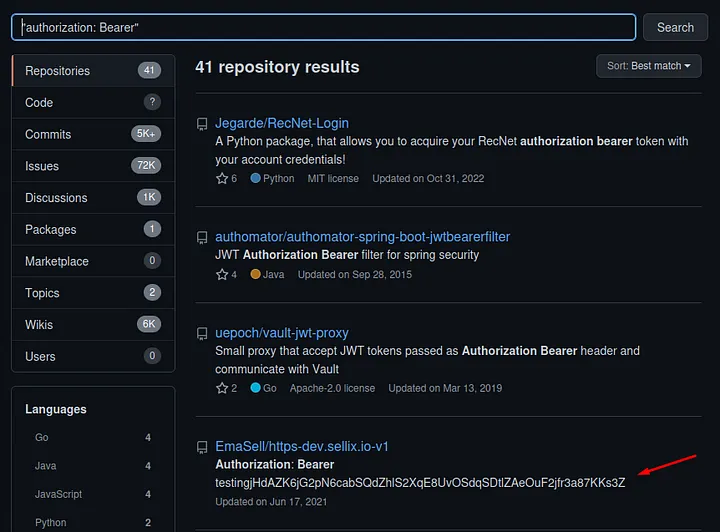Click the Java language dot on authomator
720x532 pixels.
click(255, 274)
